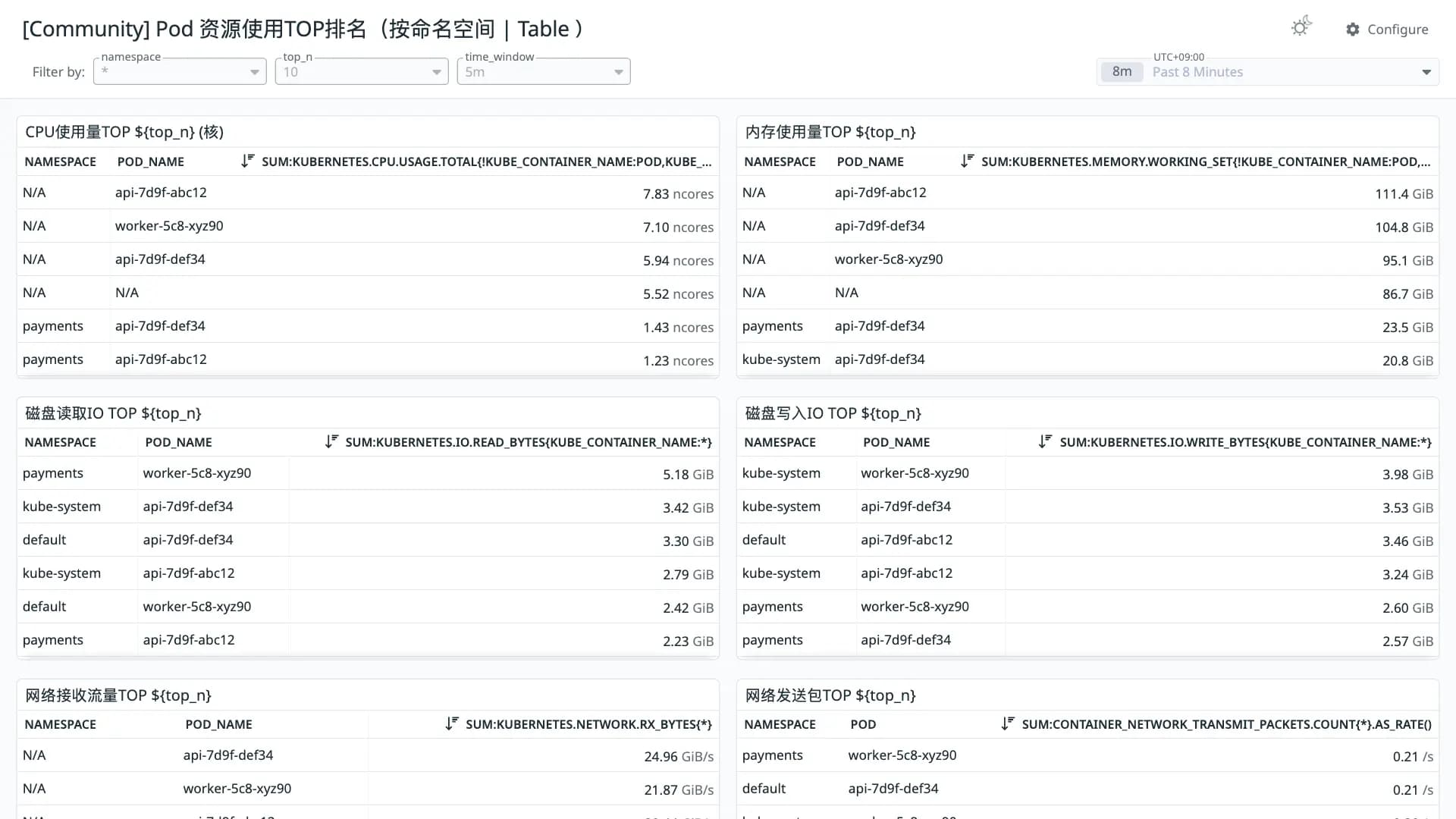Screen dimensions: 1456x819
Task: Click the 2.60 GiB disk write value
Action: 1407,608
